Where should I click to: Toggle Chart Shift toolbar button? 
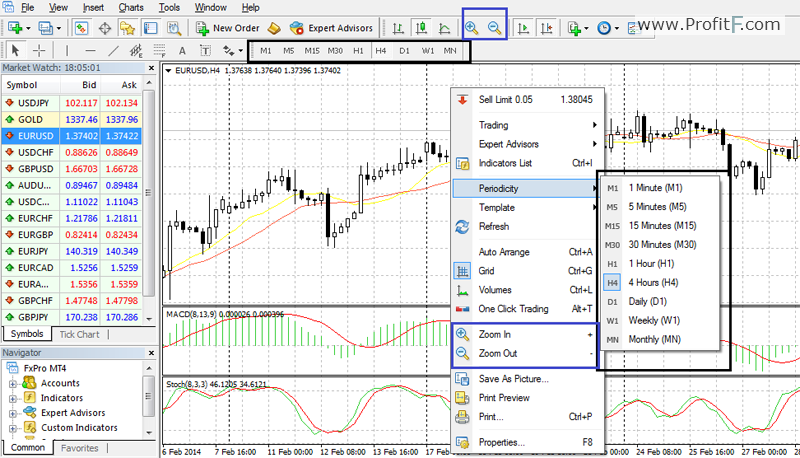click(546, 28)
